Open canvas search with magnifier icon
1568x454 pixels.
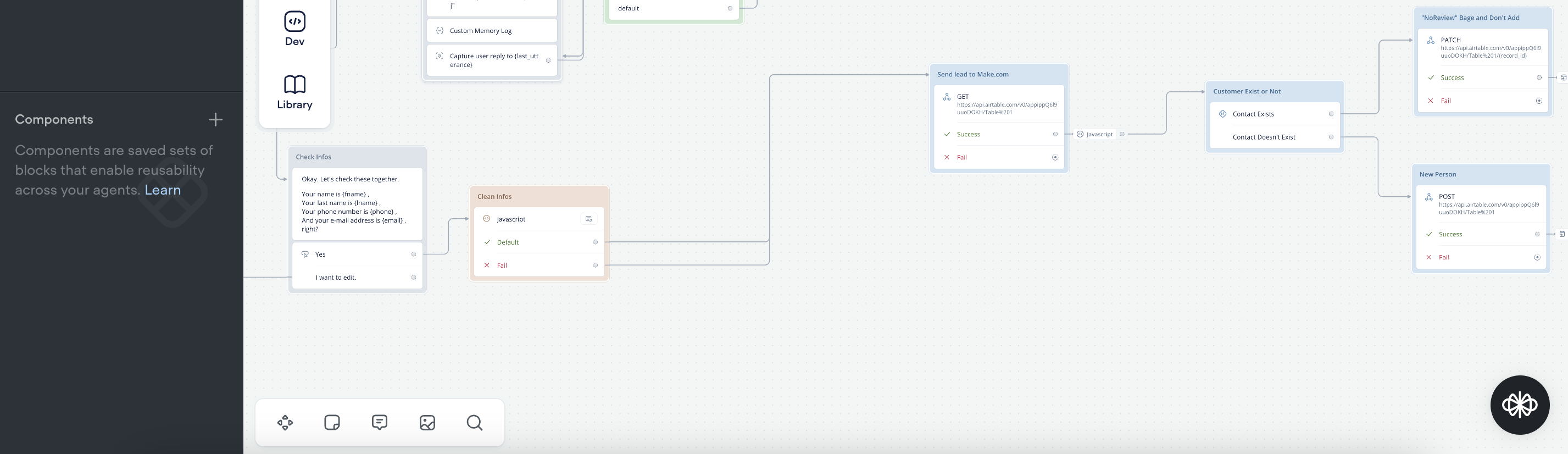[475, 422]
